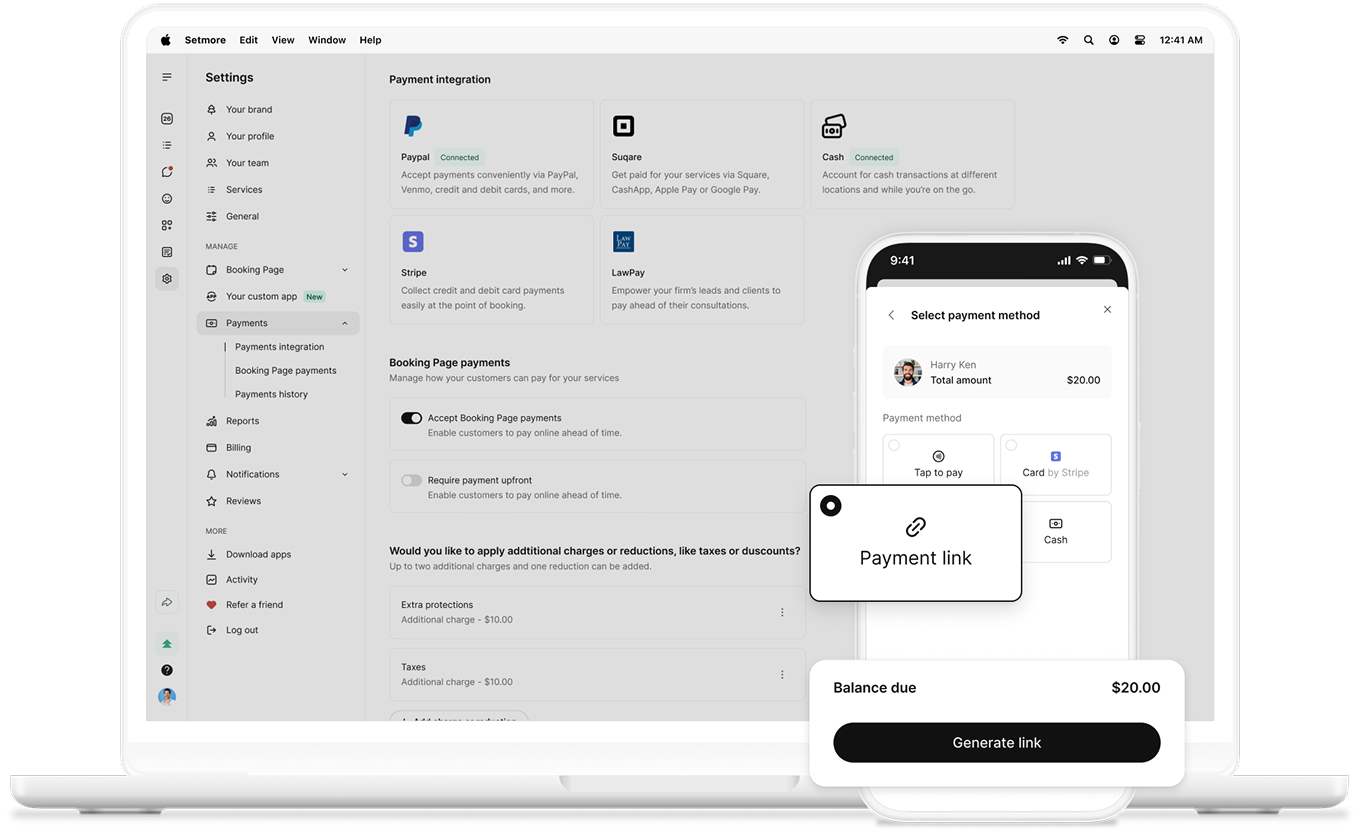The height and width of the screenshot is (840, 1360).
Task: Open the Services settings page
Action: pos(244,189)
